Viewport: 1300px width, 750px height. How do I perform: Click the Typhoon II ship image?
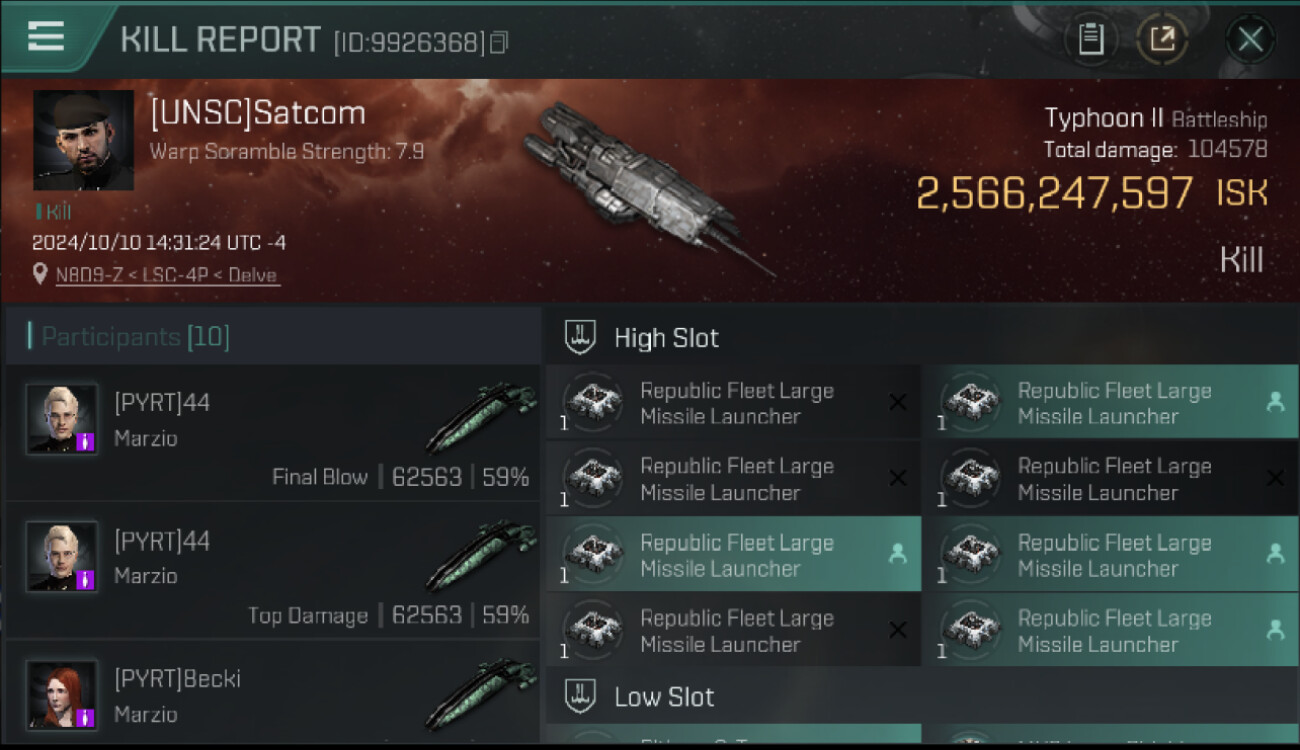point(640,180)
